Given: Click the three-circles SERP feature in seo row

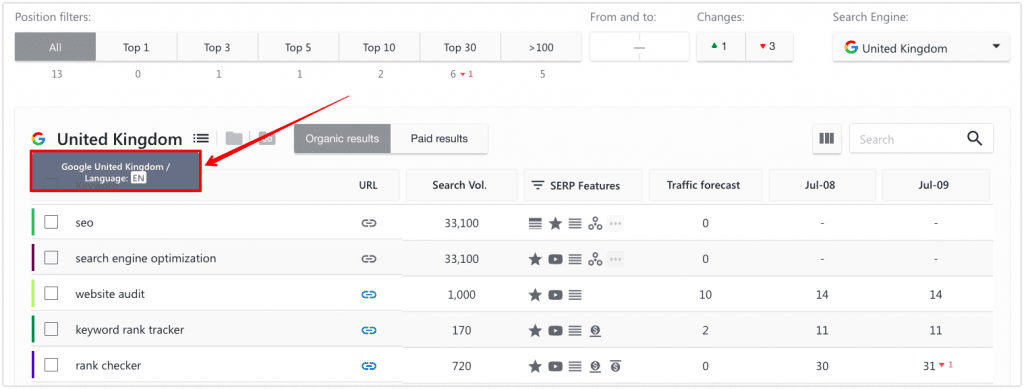Looking at the screenshot, I should coord(595,224).
